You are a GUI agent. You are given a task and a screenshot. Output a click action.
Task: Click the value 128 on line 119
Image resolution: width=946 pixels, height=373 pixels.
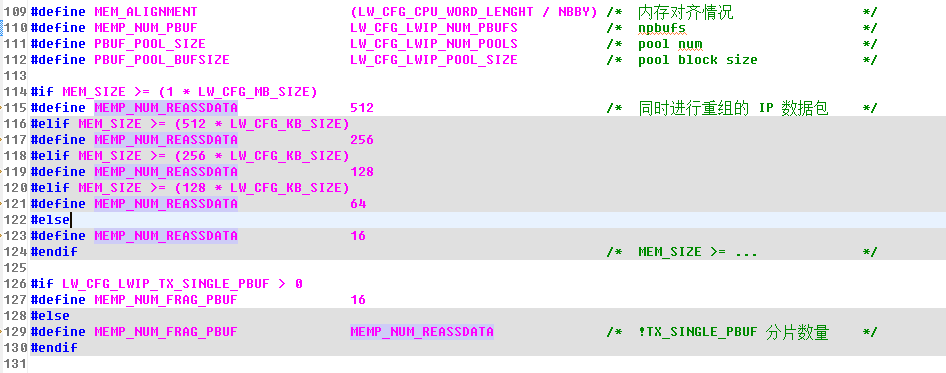(x=362, y=171)
